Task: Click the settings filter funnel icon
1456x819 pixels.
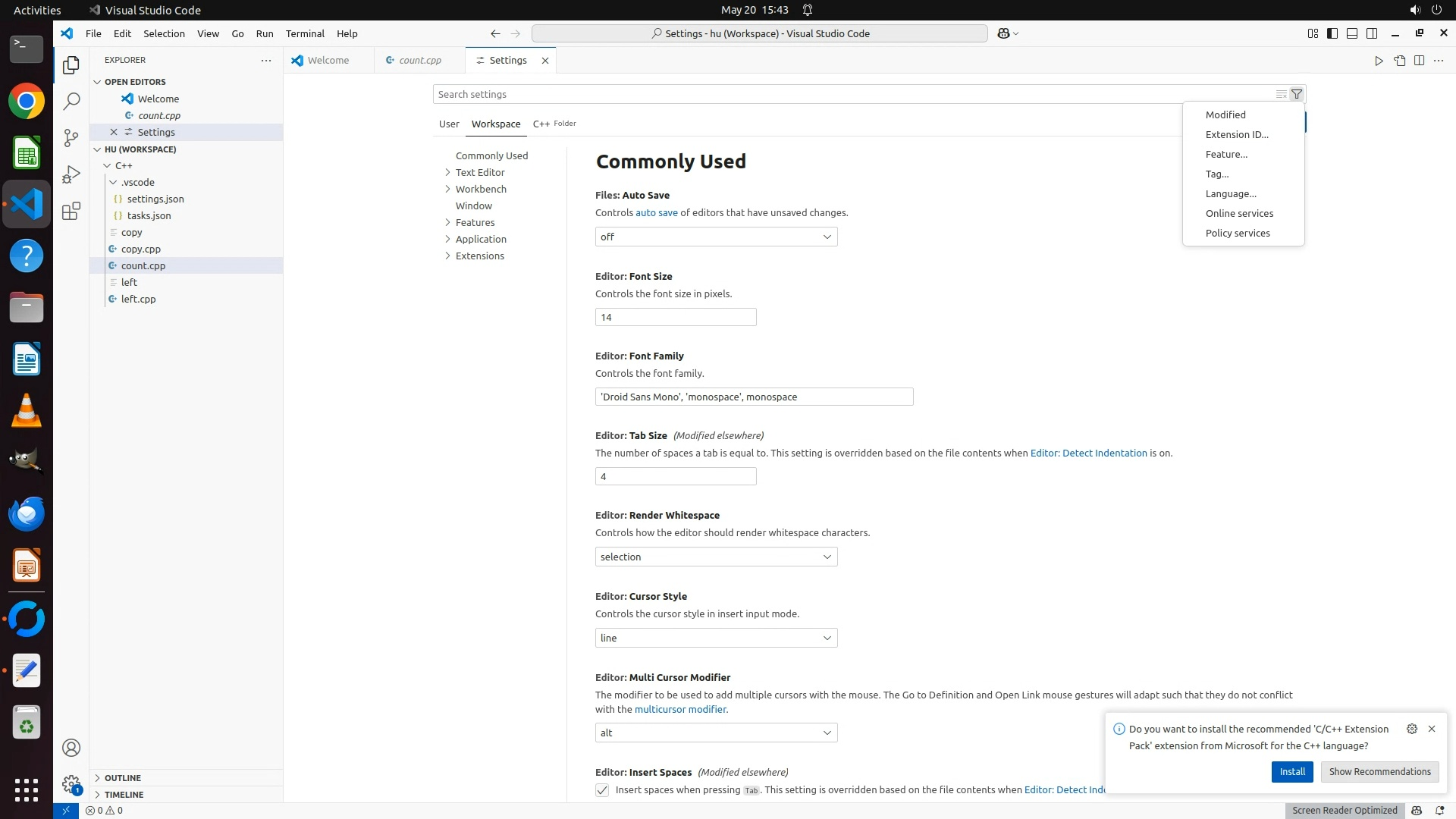Action: 1297,94
